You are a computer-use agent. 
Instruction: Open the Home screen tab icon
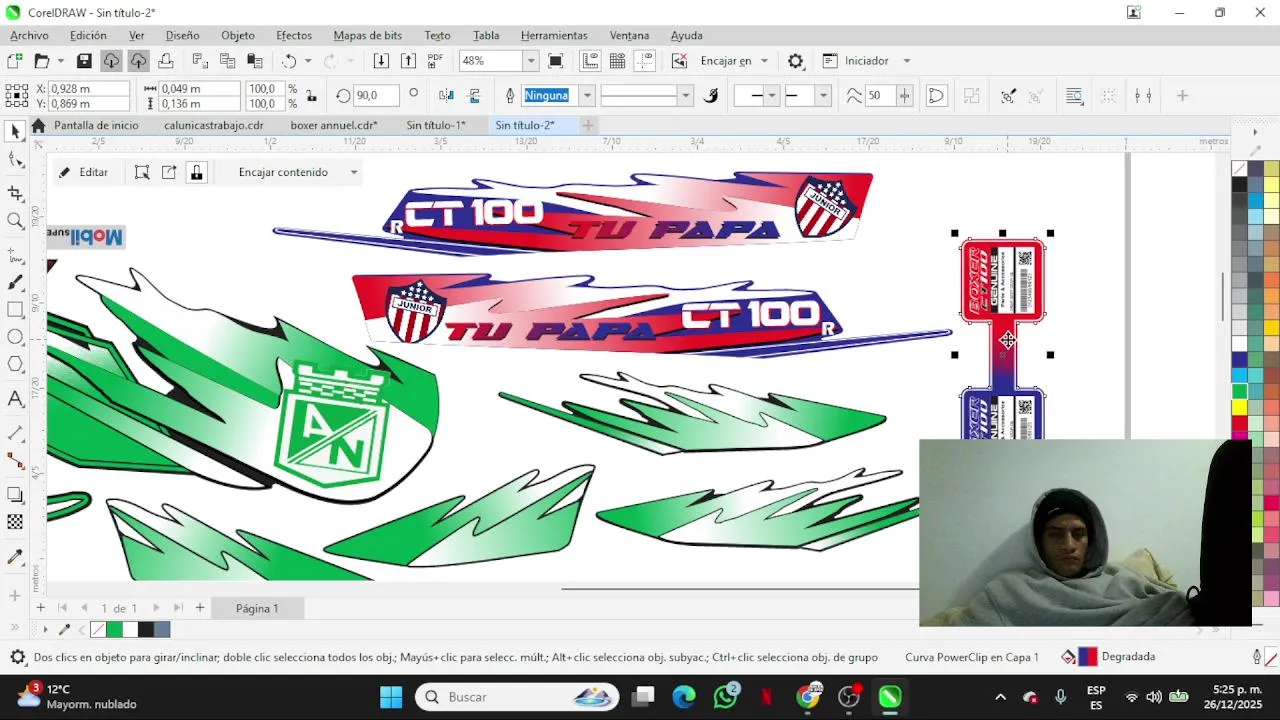coord(38,125)
